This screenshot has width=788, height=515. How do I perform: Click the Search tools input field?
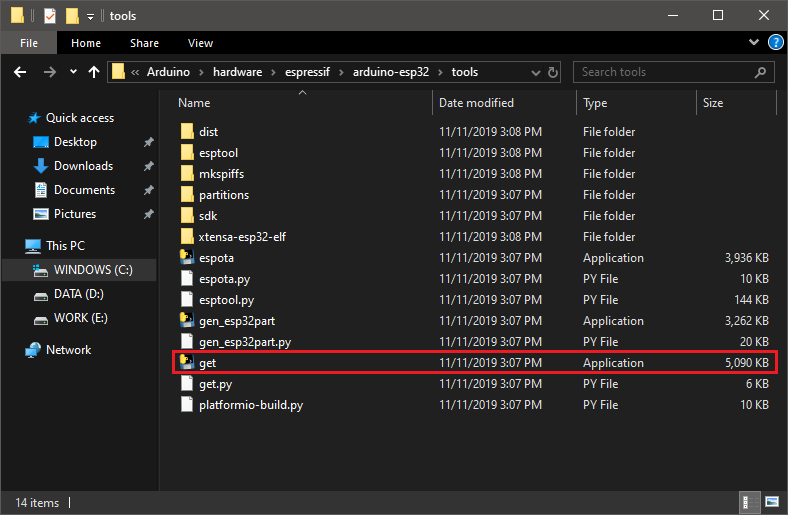665,72
